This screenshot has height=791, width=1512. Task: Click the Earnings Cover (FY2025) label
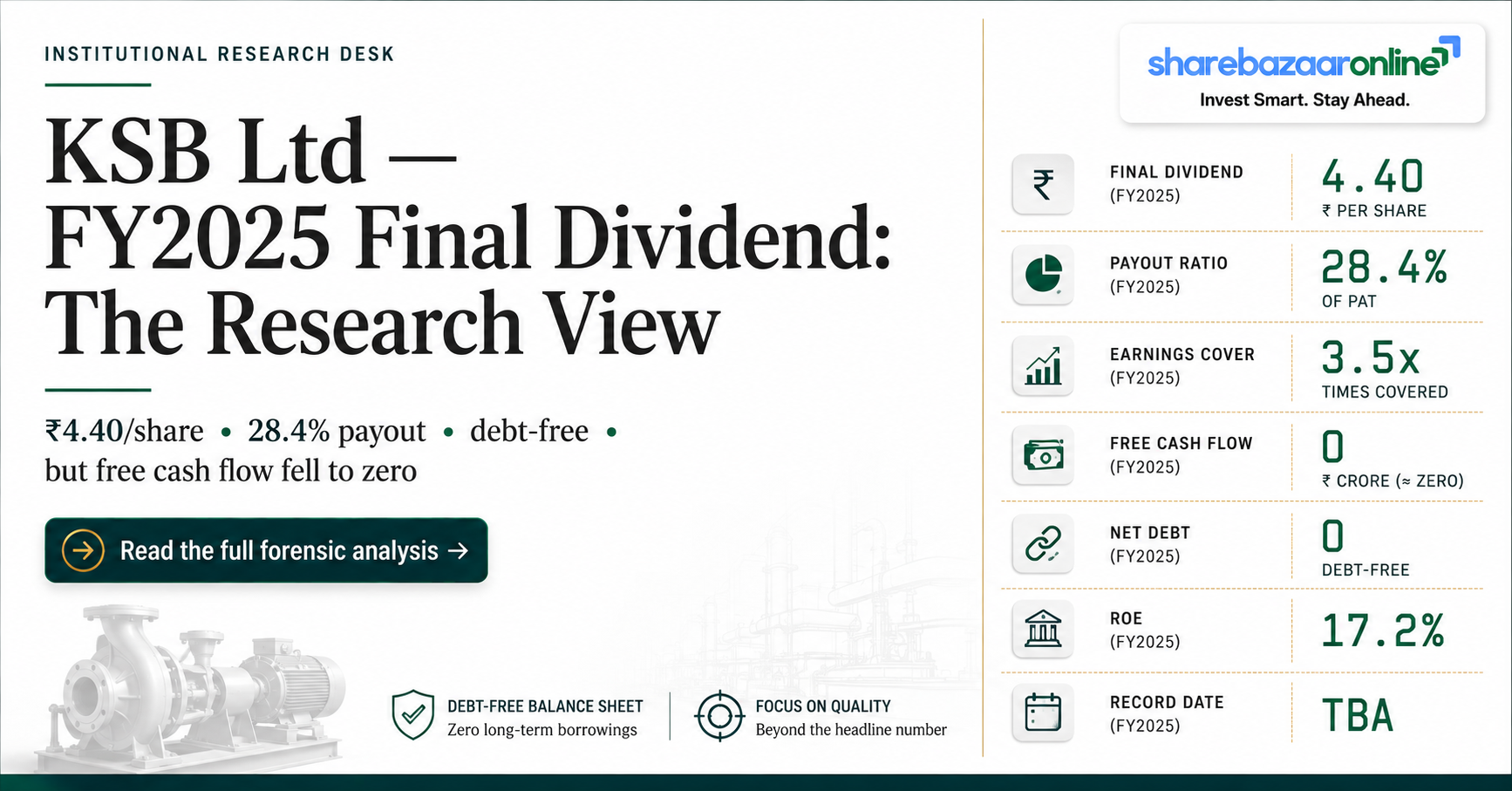tap(1182, 366)
